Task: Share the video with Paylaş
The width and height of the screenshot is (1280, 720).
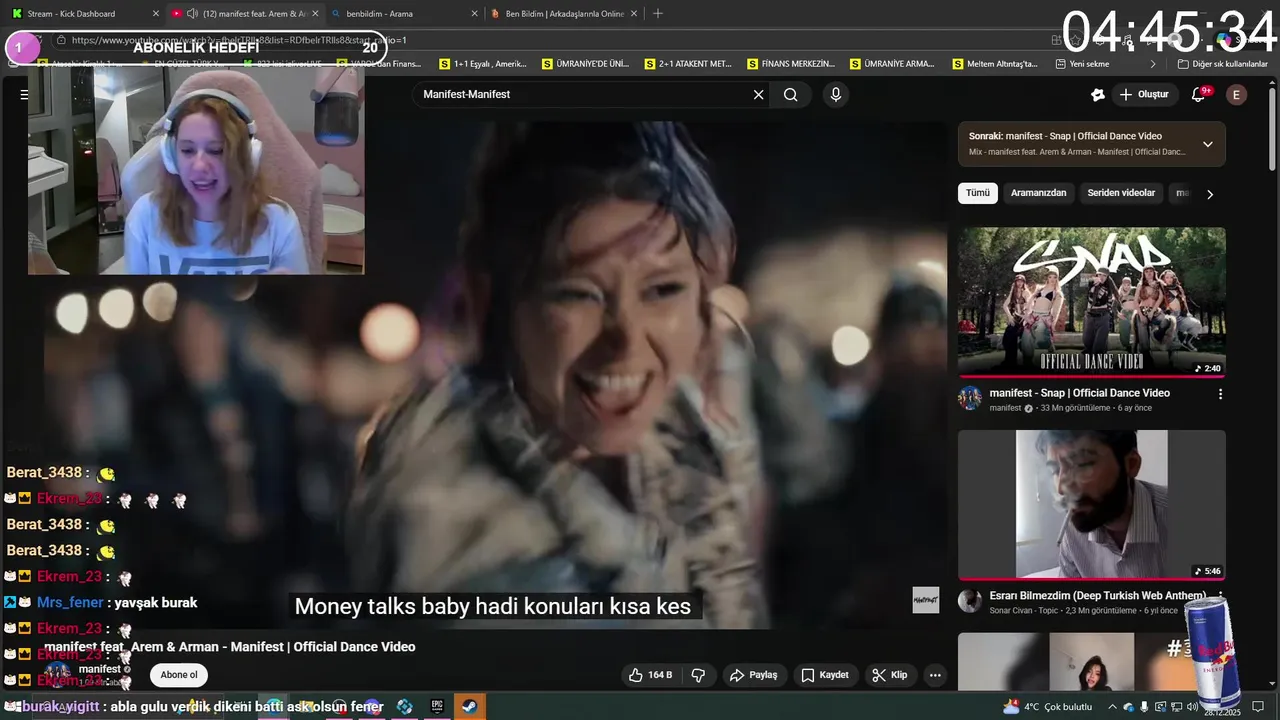Action: pyautogui.click(x=754, y=675)
